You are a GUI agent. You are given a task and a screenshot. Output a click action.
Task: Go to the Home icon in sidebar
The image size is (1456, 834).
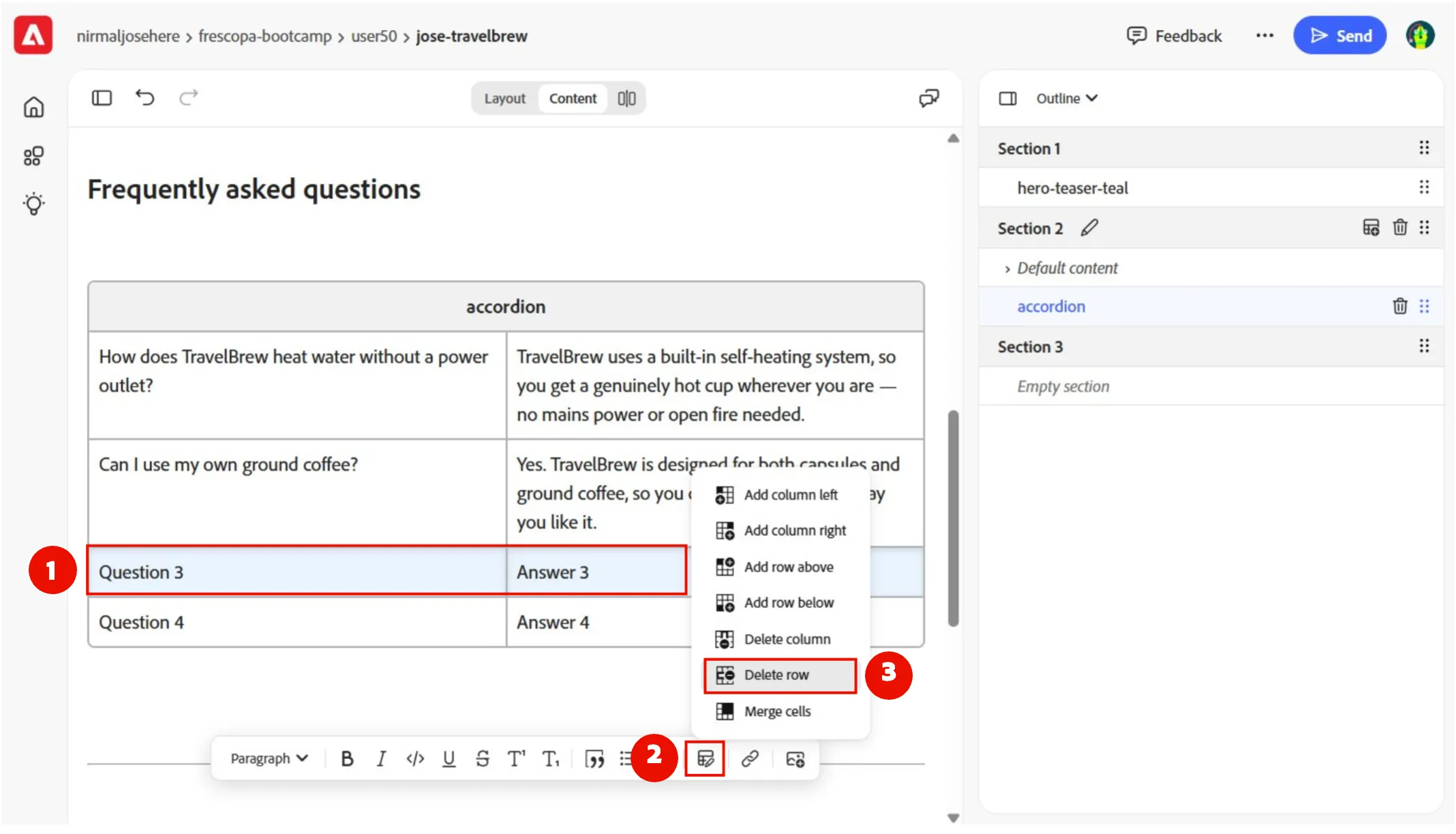tap(33, 107)
